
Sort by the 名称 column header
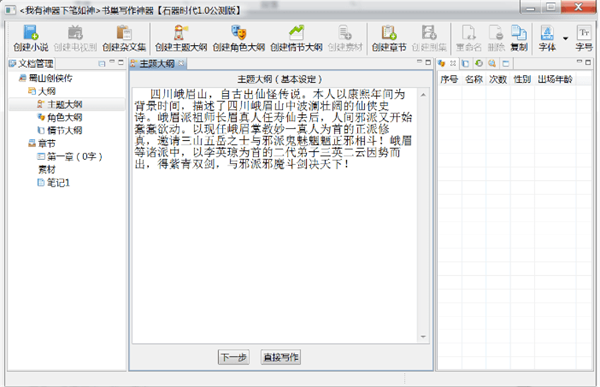(474, 79)
